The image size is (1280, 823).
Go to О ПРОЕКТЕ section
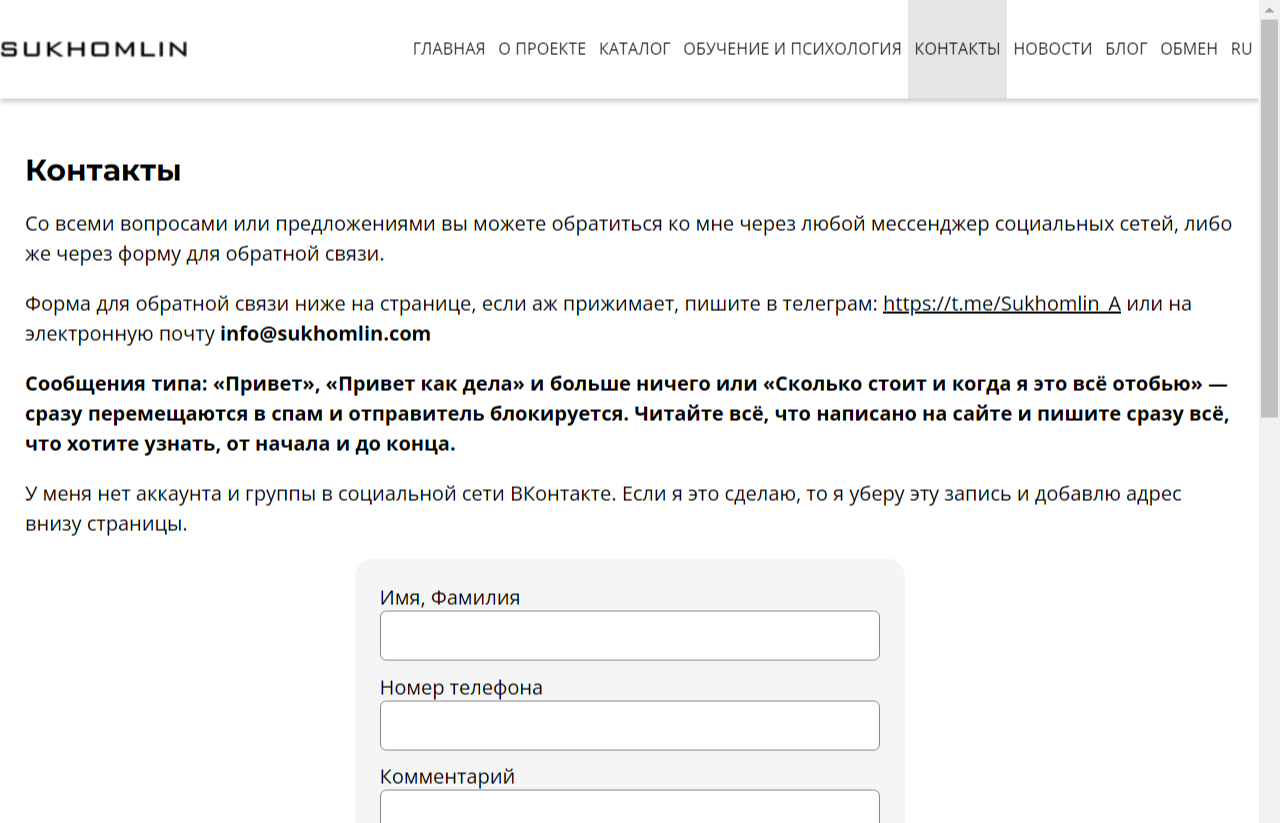542,49
